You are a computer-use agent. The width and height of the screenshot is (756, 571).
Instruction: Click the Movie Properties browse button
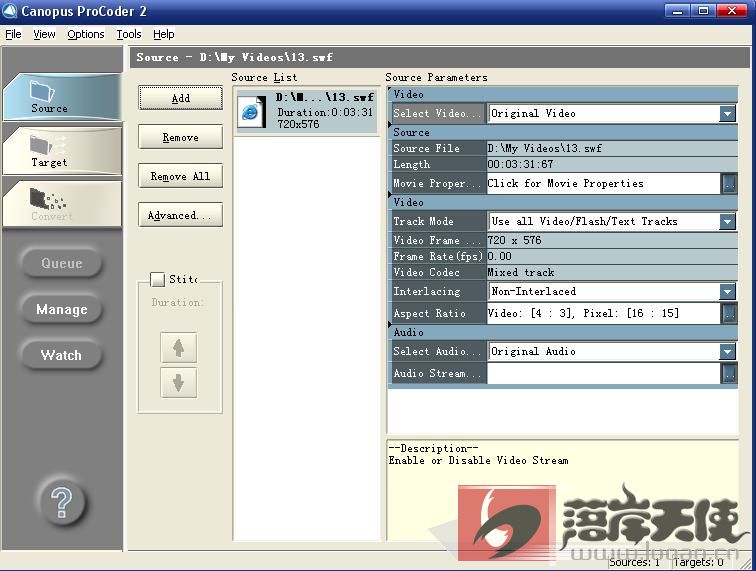click(729, 184)
